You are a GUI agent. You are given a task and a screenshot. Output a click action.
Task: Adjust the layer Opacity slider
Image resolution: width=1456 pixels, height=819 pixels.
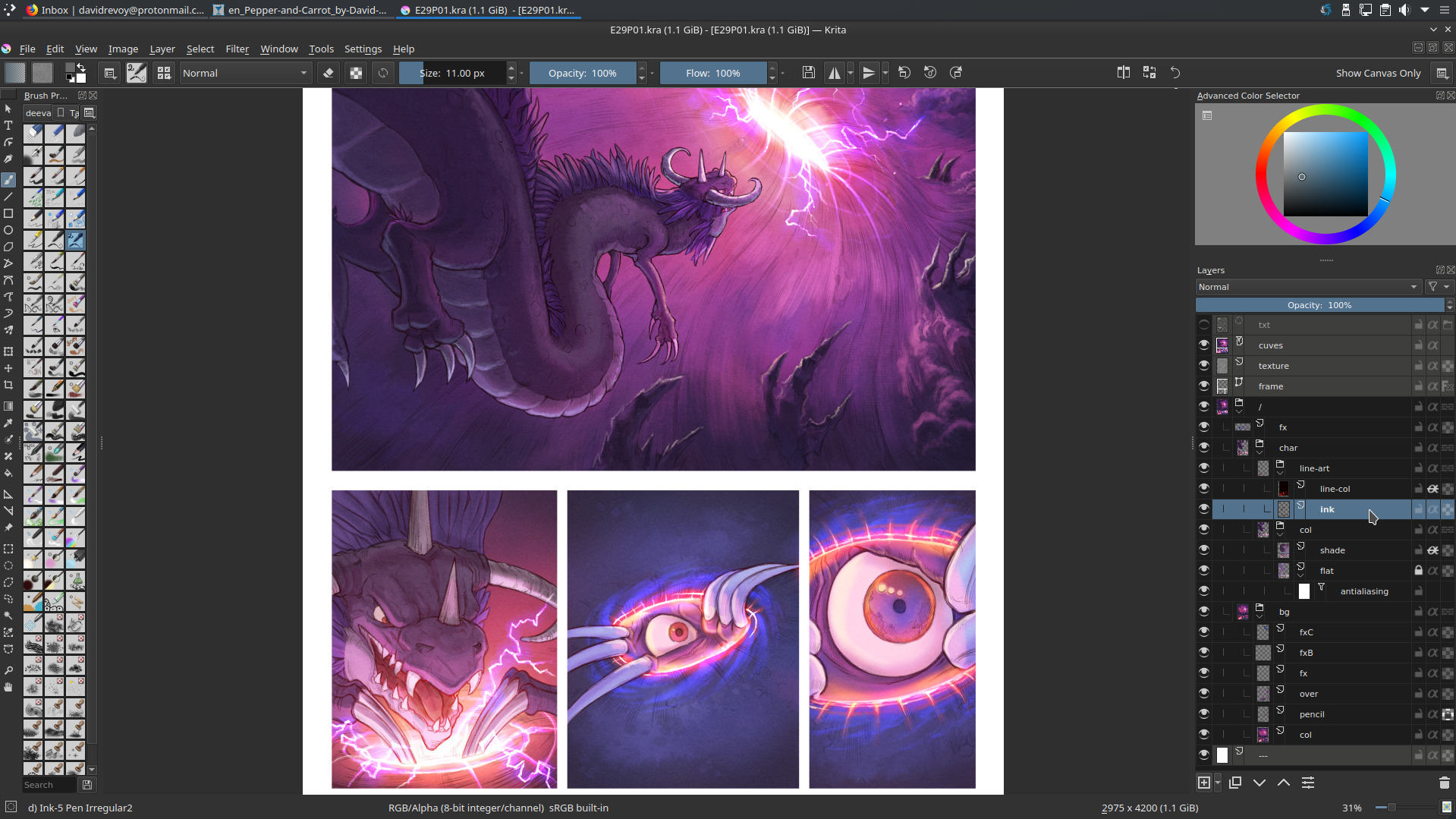click(x=1319, y=305)
